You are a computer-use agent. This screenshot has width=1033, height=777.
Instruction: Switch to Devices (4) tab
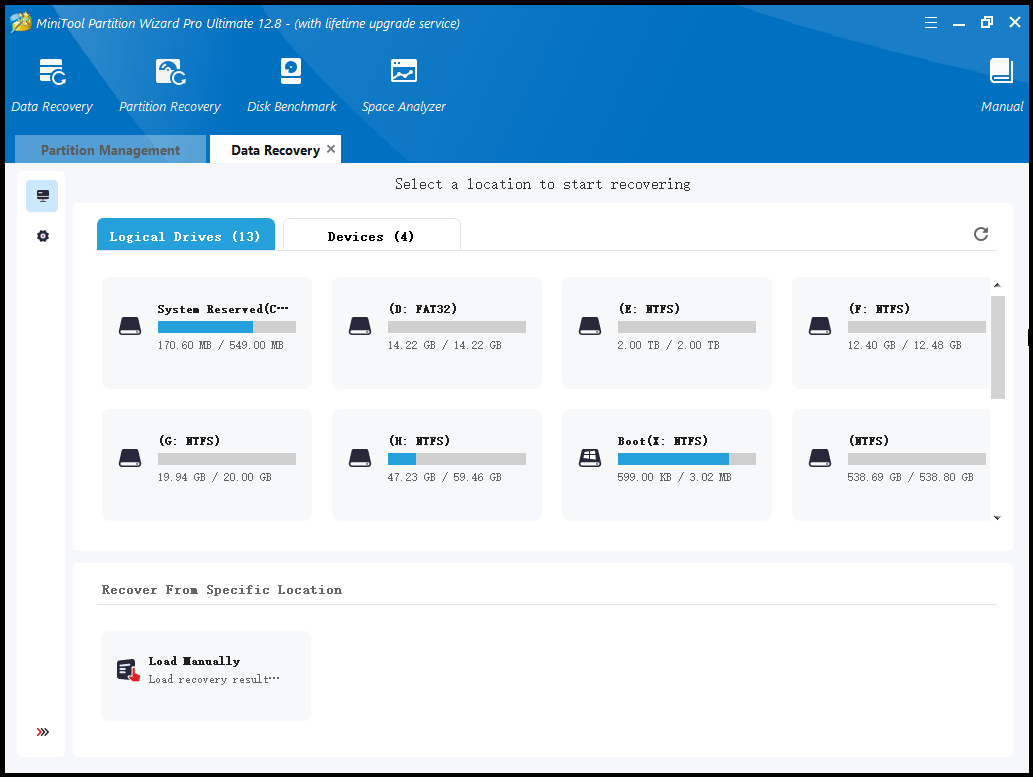pyautogui.click(x=372, y=235)
